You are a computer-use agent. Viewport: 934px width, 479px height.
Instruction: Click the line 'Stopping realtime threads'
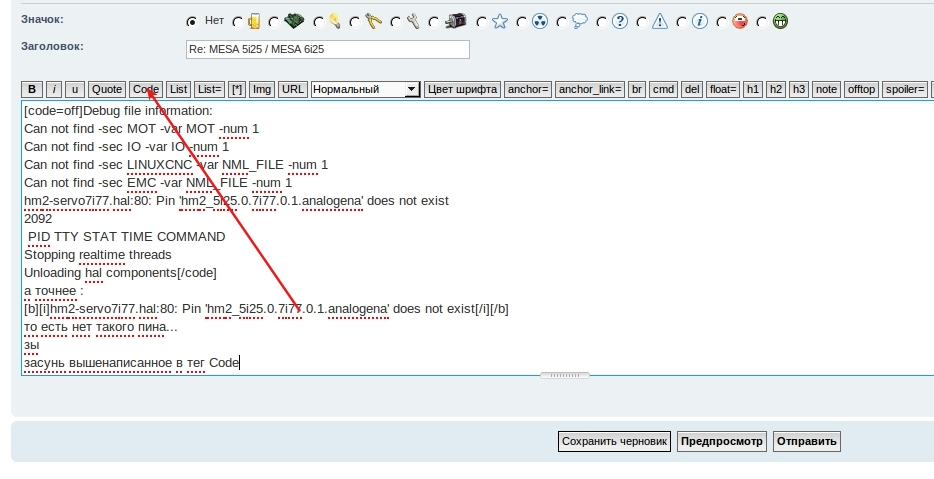coord(98,255)
